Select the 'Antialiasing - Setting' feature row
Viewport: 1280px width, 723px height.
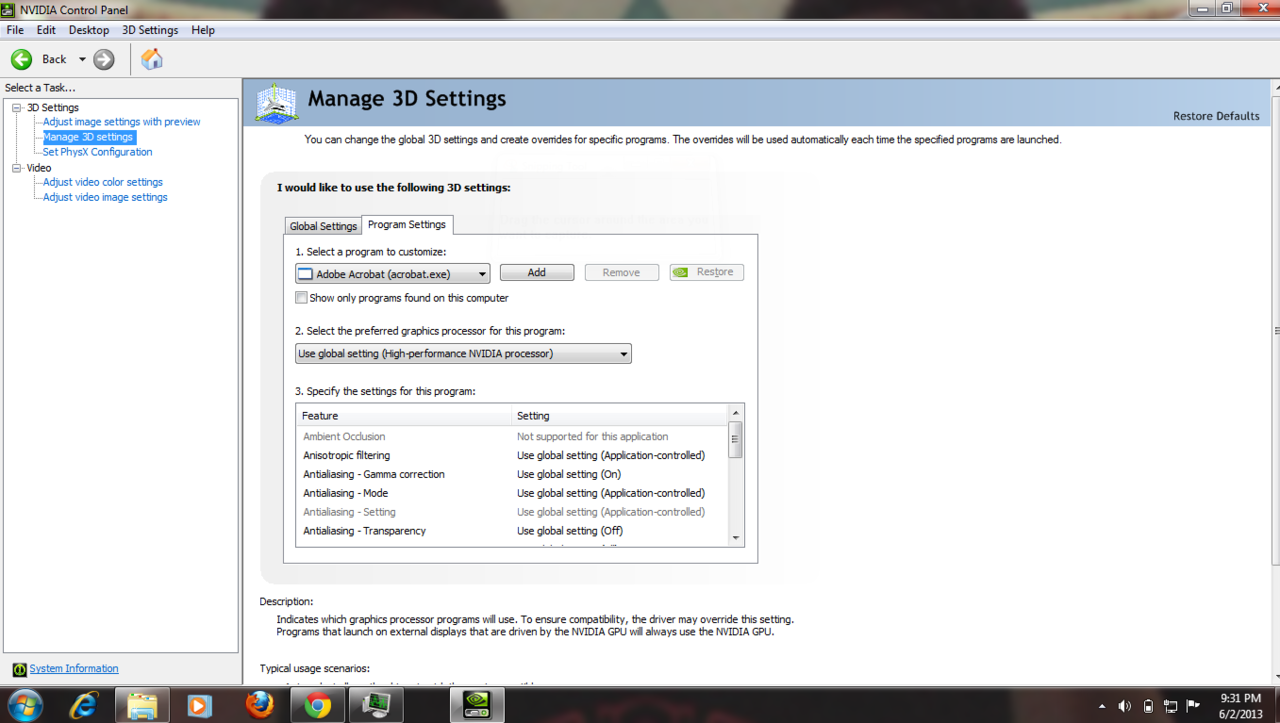(513, 512)
